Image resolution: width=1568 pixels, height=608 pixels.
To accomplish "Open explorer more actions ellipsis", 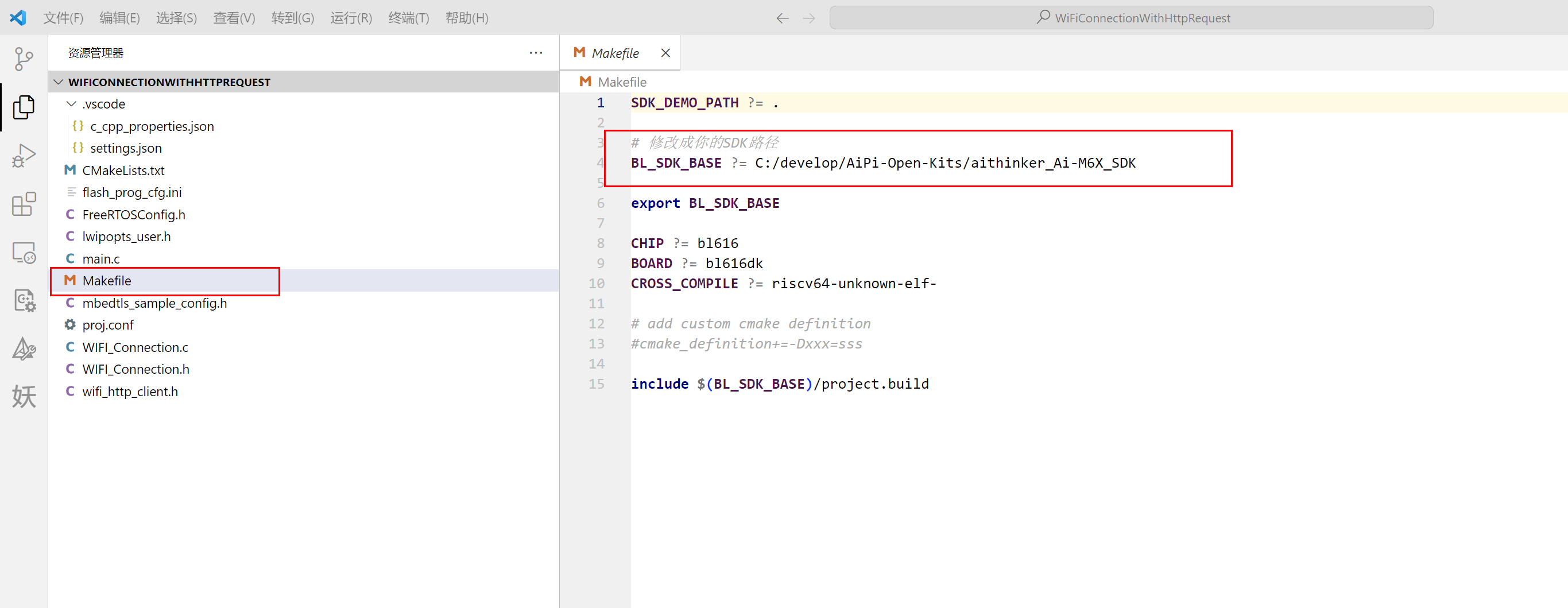I will [x=536, y=53].
